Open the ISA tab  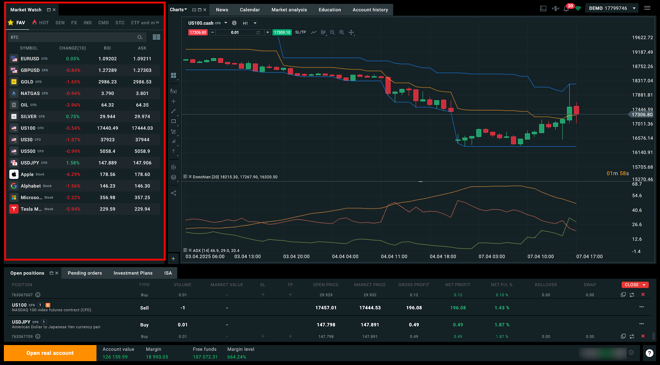tap(168, 273)
